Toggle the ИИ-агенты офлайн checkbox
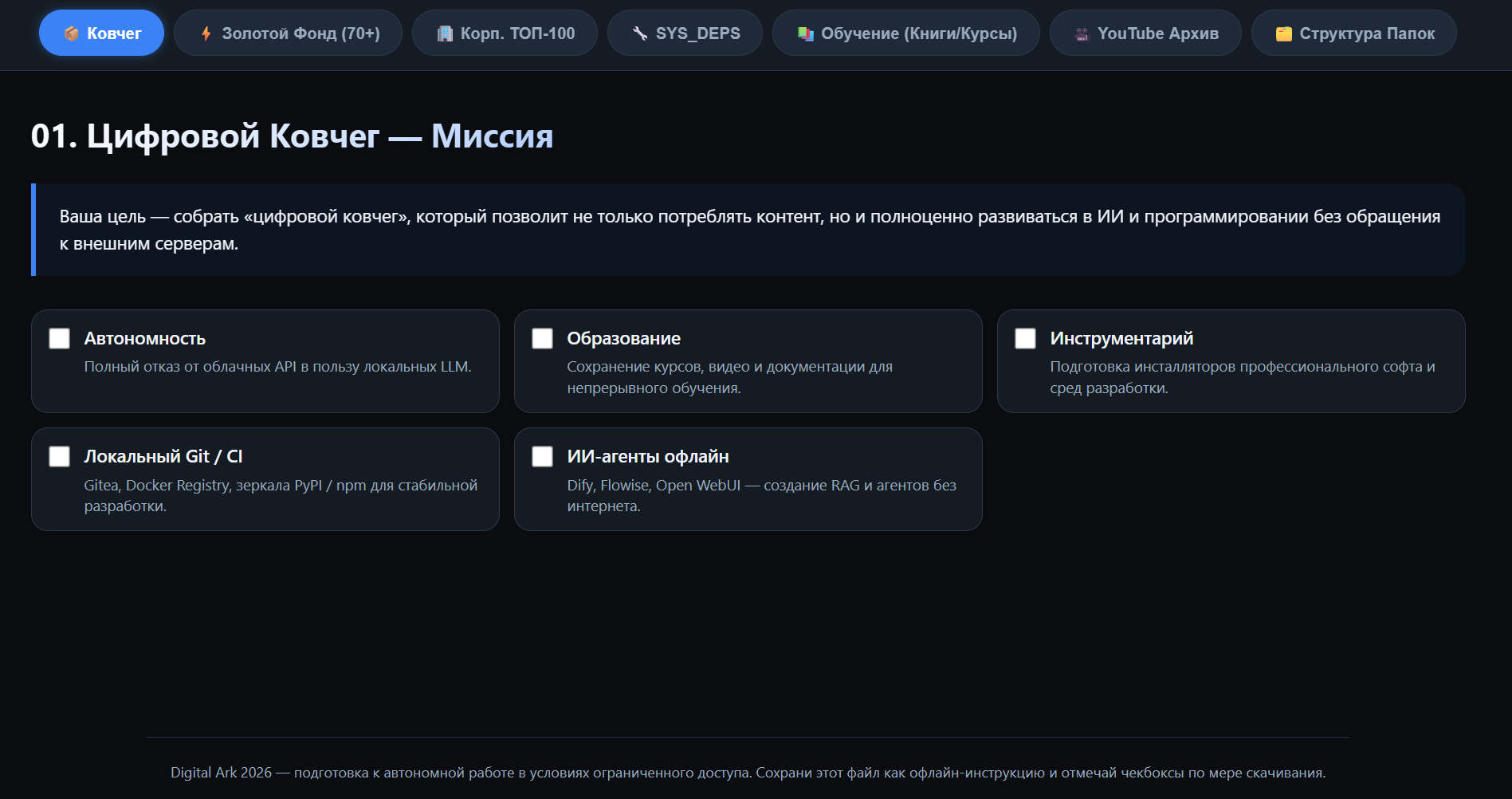The height and width of the screenshot is (799, 1512). (x=543, y=457)
